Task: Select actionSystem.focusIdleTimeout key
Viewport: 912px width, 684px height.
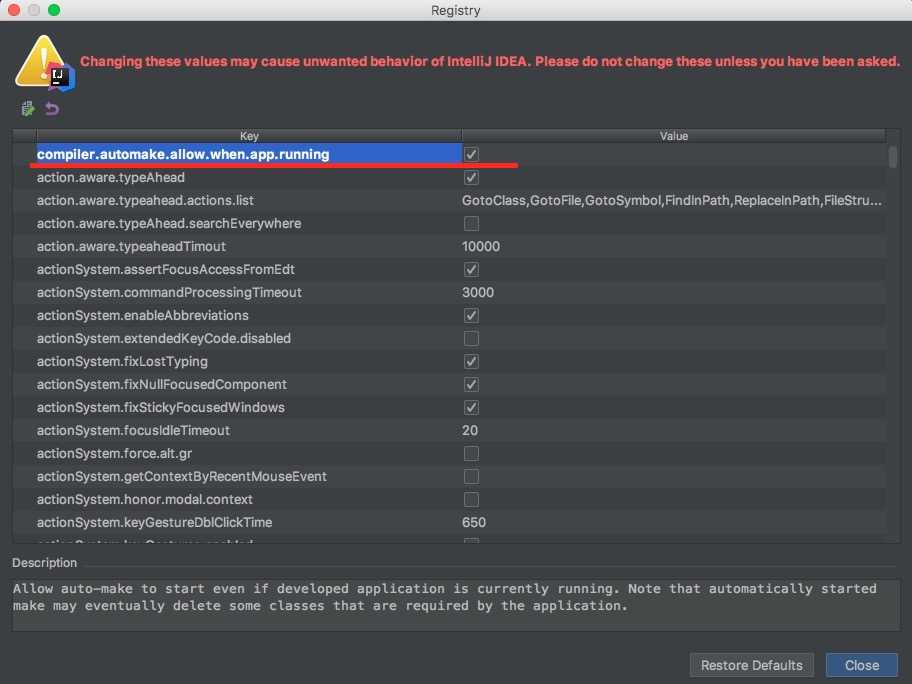Action: (x=133, y=430)
